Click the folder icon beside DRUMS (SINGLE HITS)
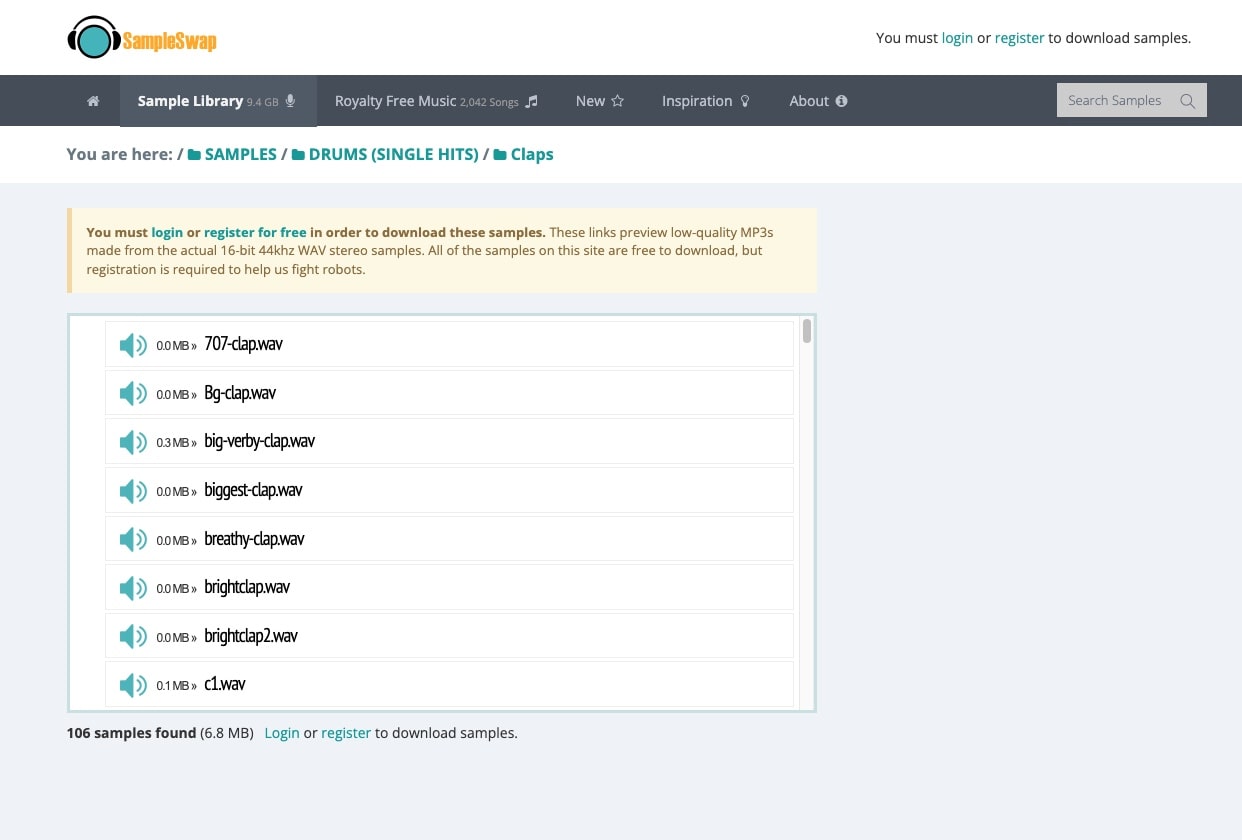This screenshot has width=1242, height=840. (x=298, y=155)
